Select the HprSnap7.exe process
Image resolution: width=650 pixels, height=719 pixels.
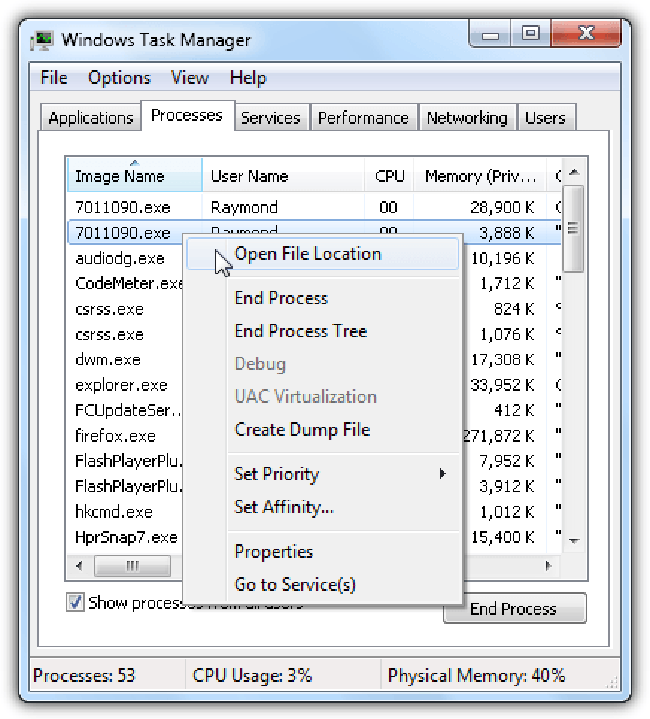click(x=127, y=537)
